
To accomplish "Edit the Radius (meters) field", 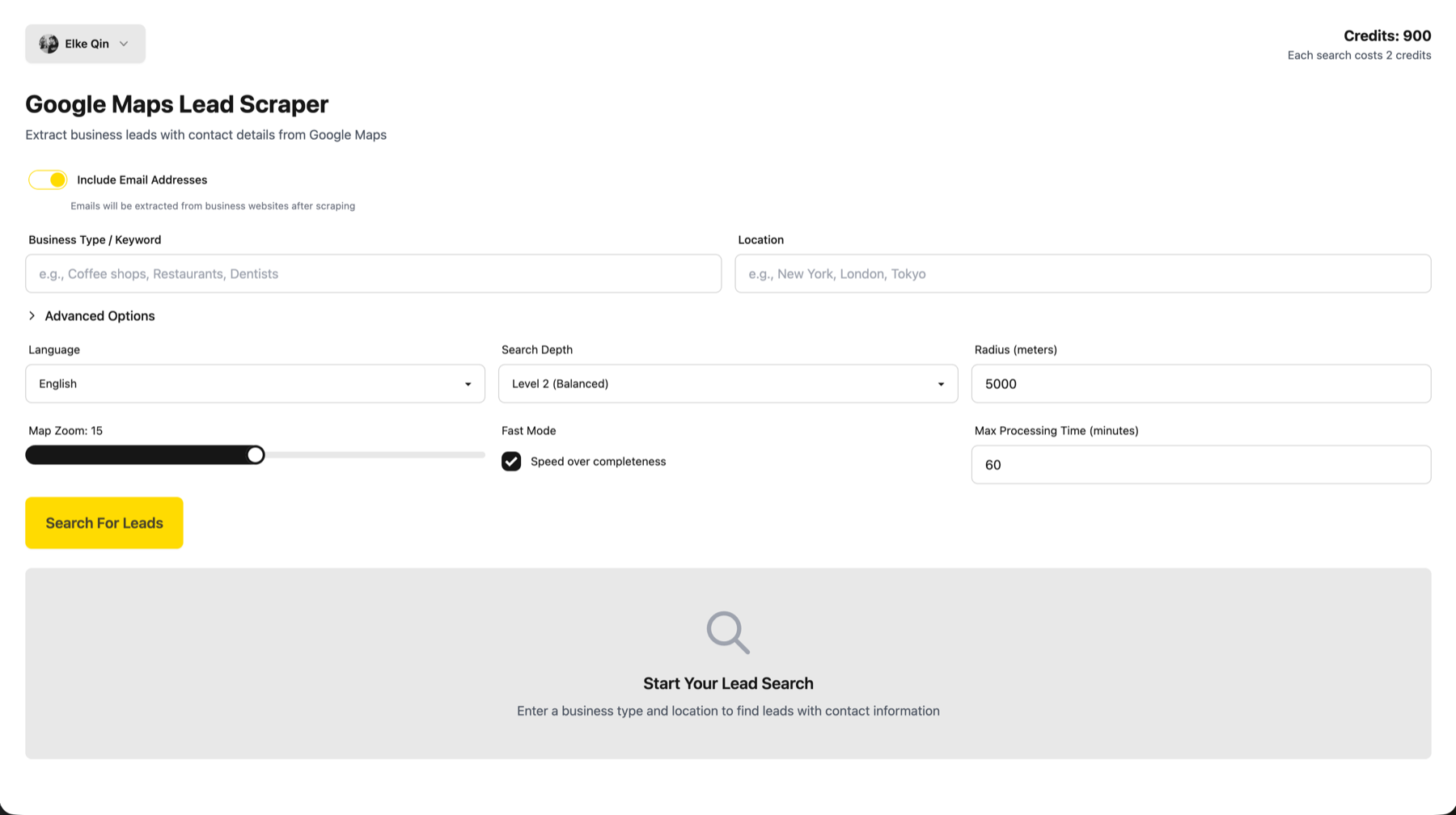I will point(1200,383).
